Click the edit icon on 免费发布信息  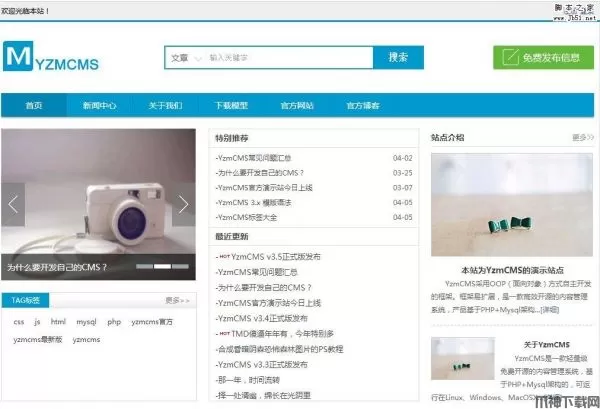click(510, 58)
